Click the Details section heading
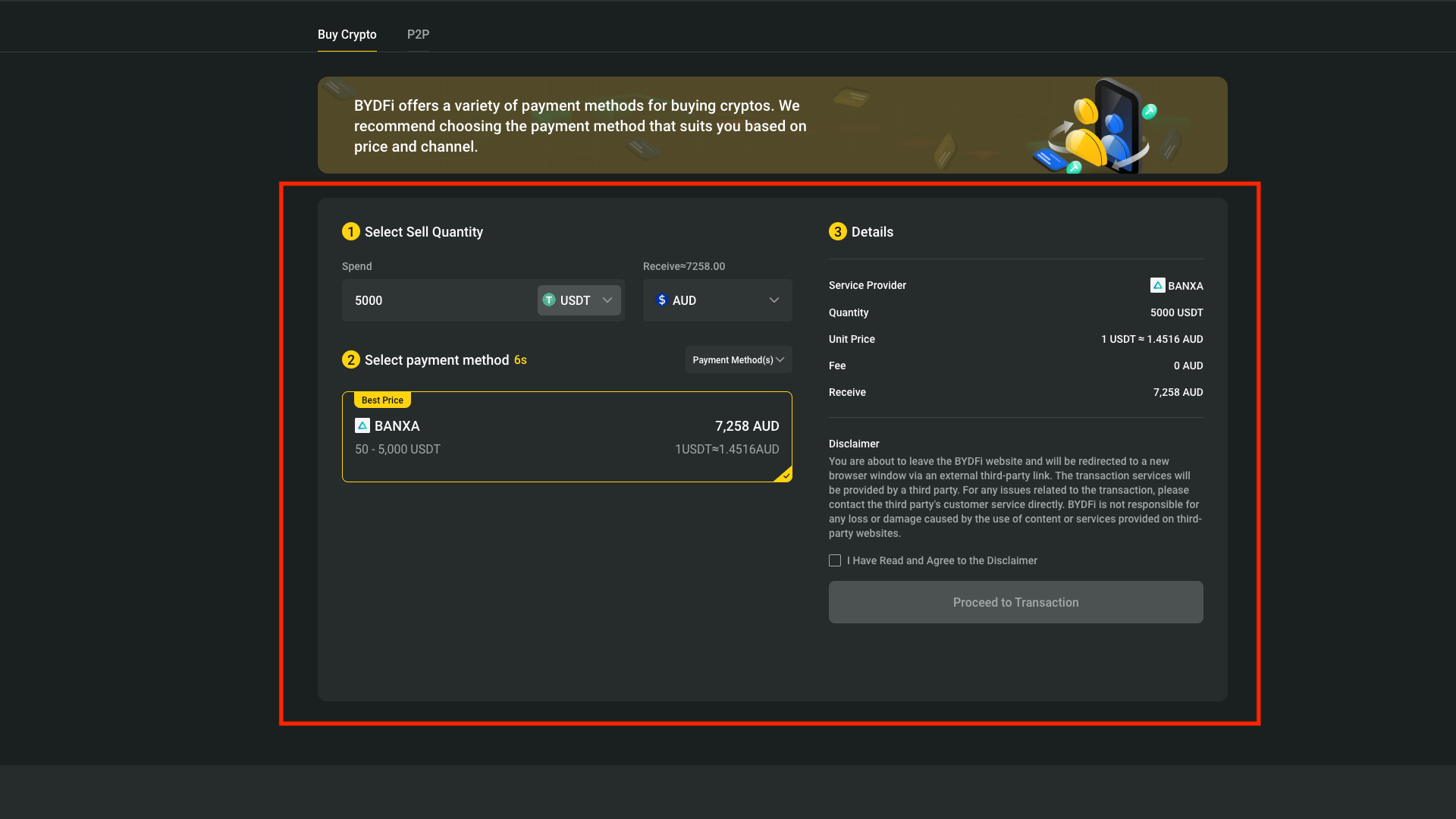This screenshot has width=1456, height=819. point(872,232)
